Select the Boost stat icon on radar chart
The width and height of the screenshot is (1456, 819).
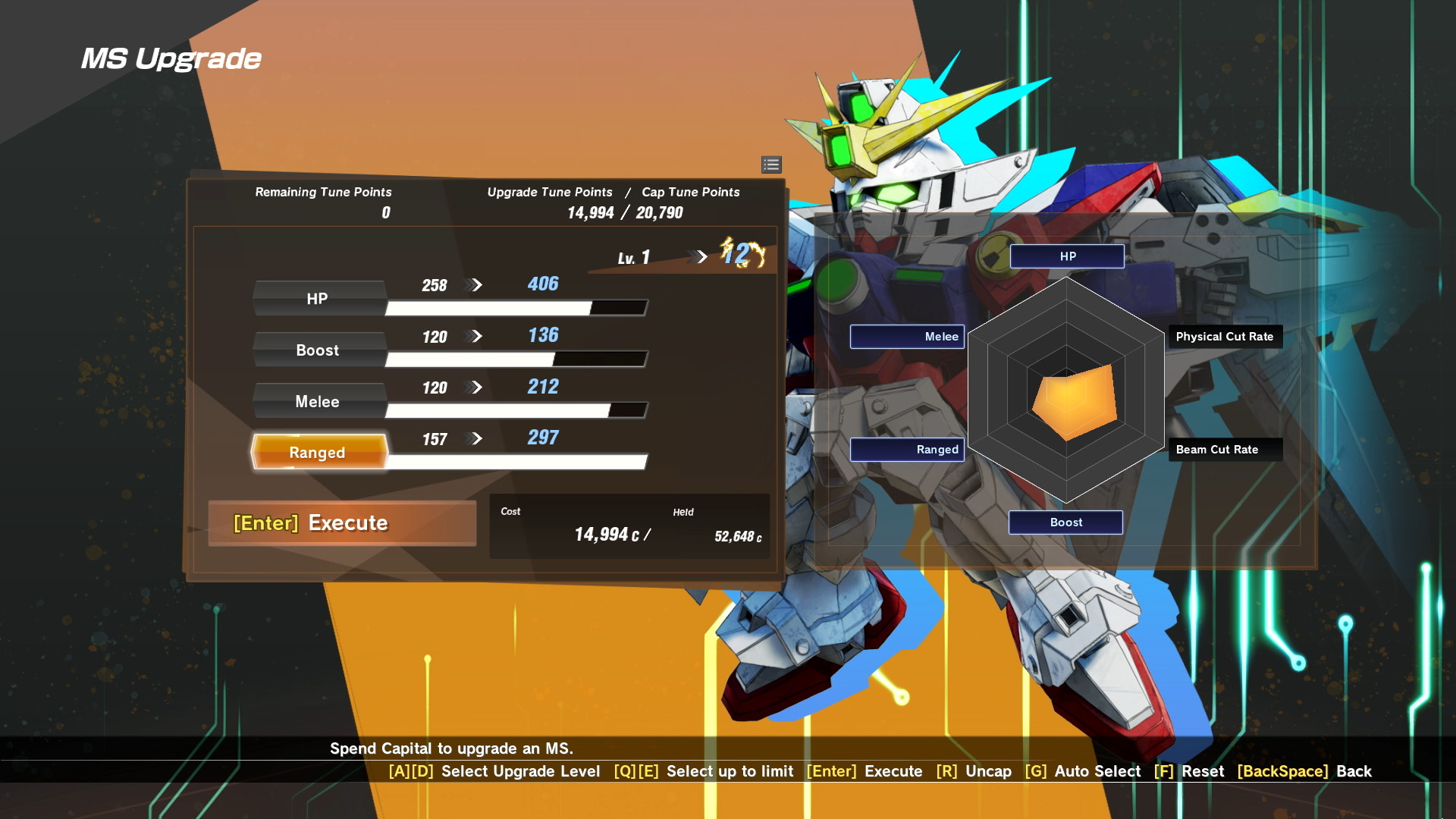[x=1064, y=521]
